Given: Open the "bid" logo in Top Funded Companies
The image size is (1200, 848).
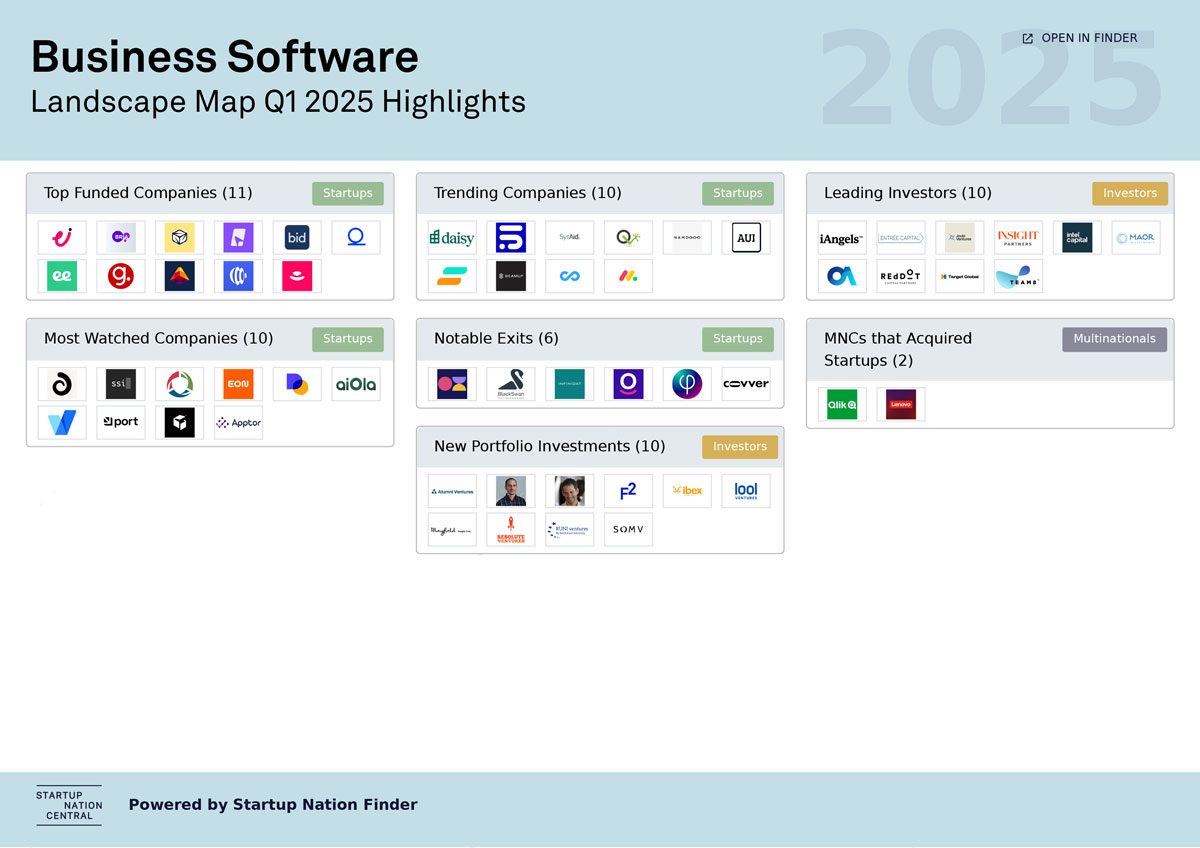Looking at the screenshot, I should 297,237.
